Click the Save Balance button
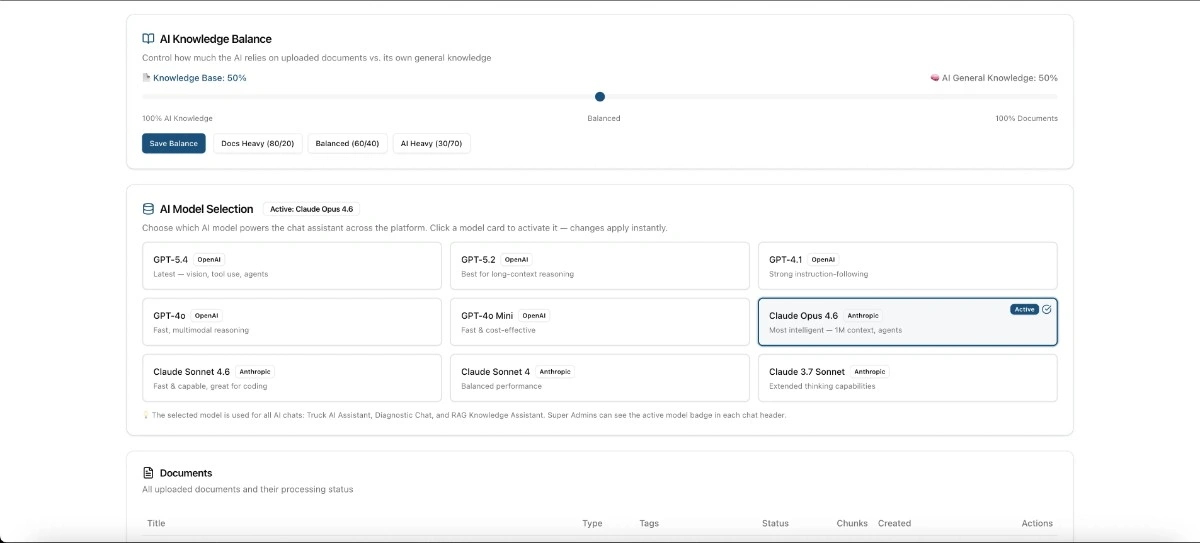 click(174, 144)
